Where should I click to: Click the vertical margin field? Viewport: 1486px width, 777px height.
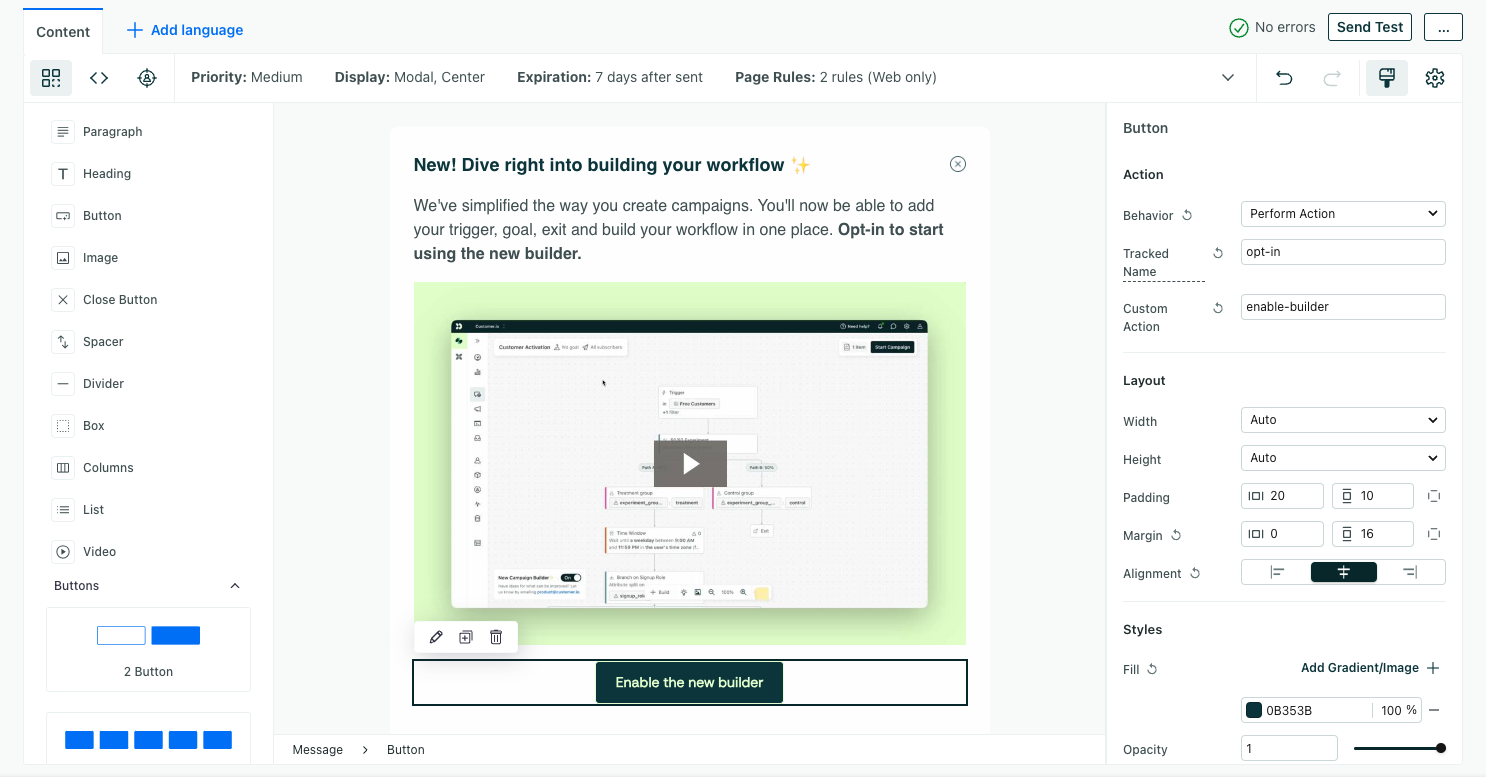point(1372,534)
